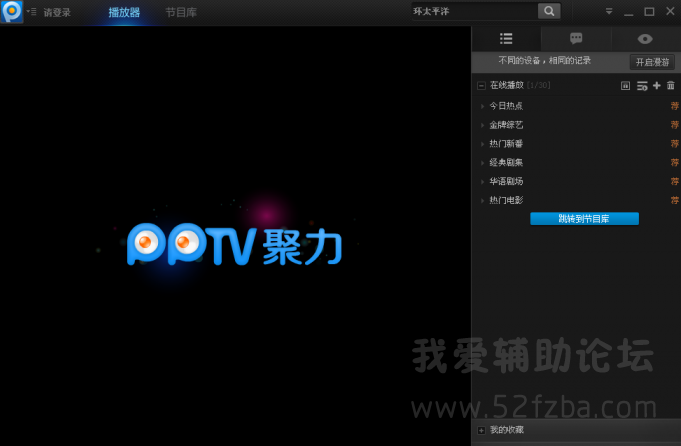Click the PPTV聚力 logo in the player area
This screenshot has width=681, height=446.
point(235,245)
